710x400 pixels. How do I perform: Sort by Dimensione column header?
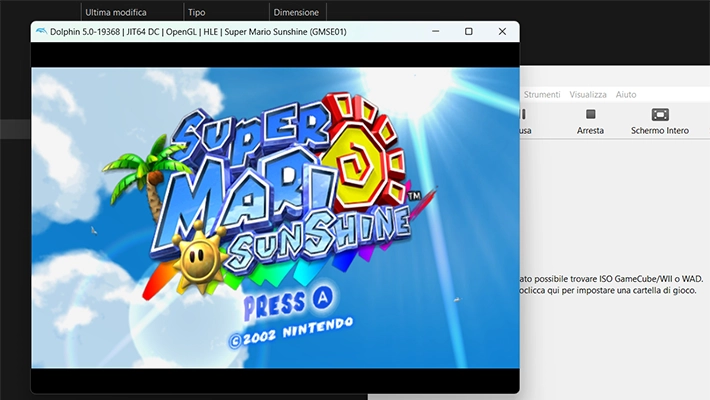tap(296, 12)
